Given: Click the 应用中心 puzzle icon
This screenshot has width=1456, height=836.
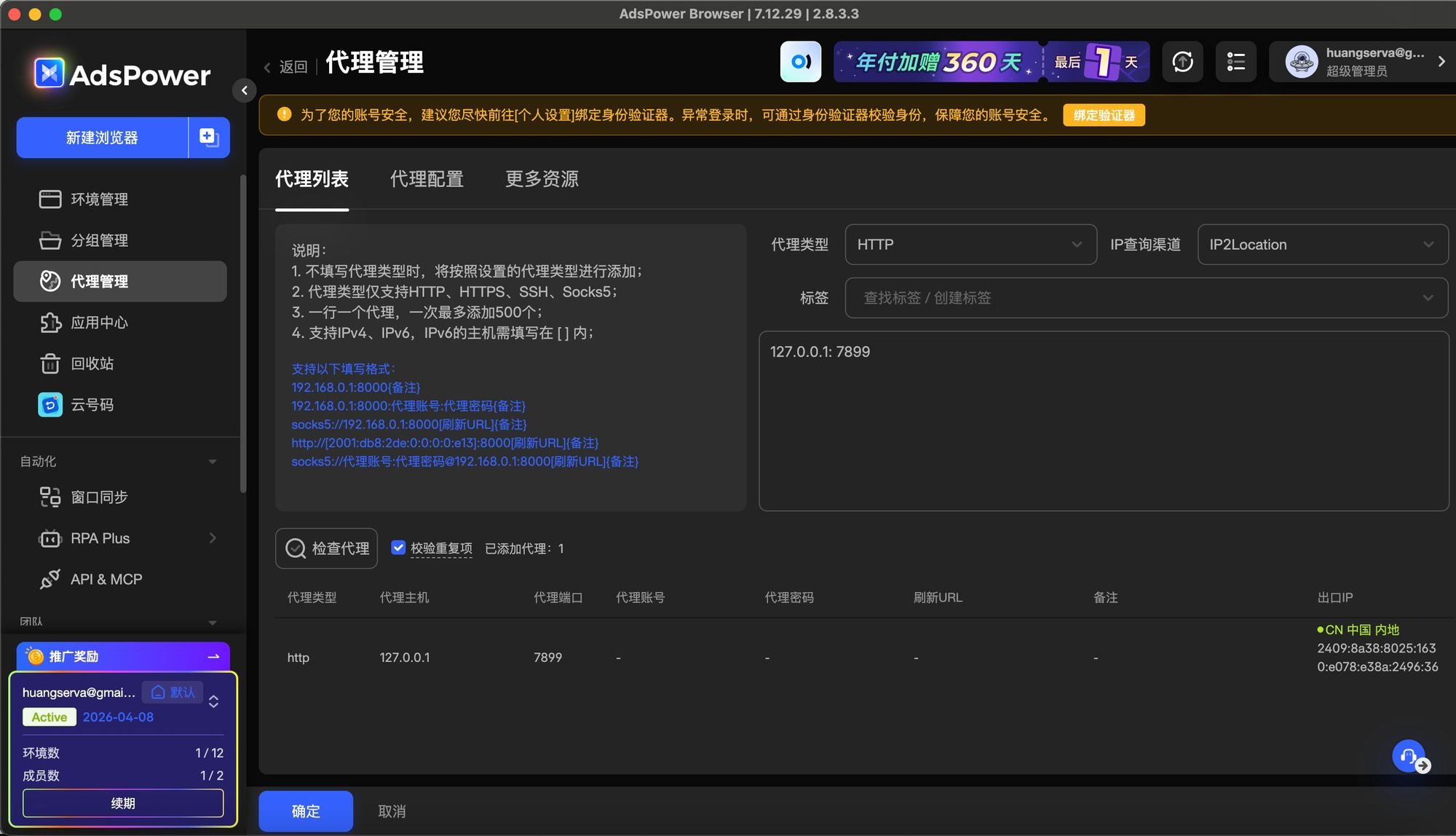Looking at the screenshot, I should tap(50, 322).
